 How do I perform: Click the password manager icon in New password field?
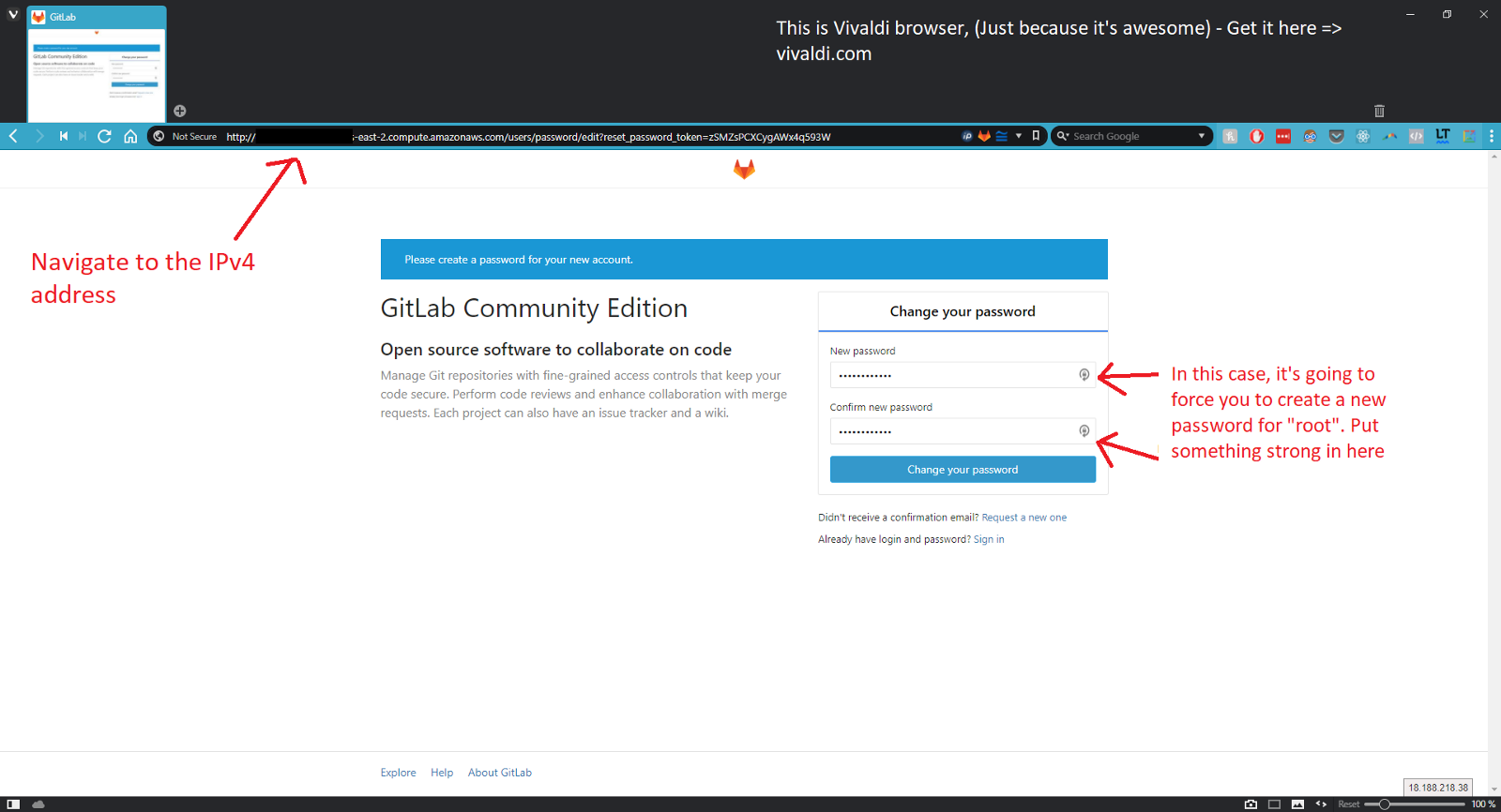tap(1084, 375)
